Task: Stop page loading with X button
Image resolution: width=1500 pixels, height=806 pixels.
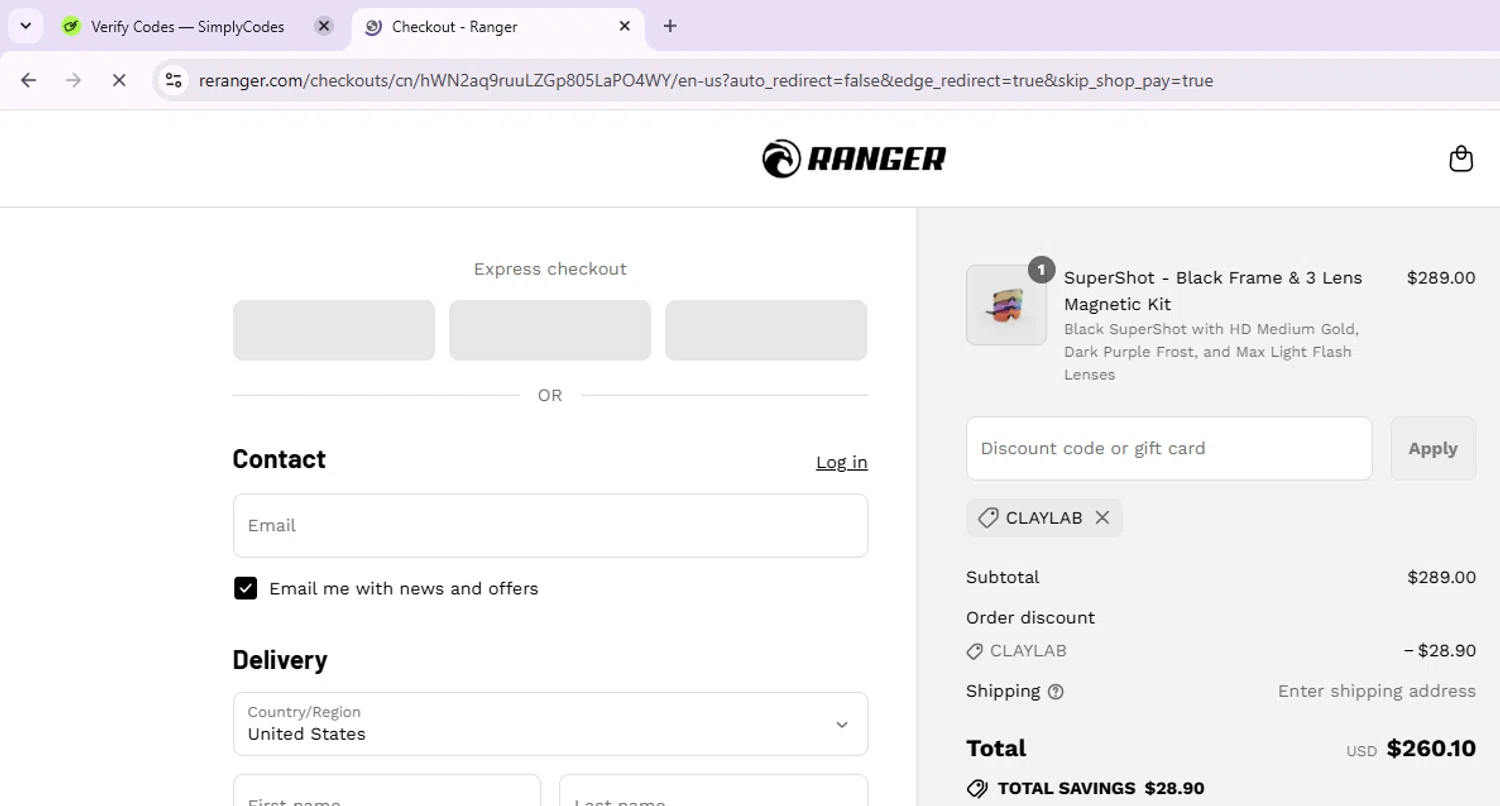Action: (119, 80)
